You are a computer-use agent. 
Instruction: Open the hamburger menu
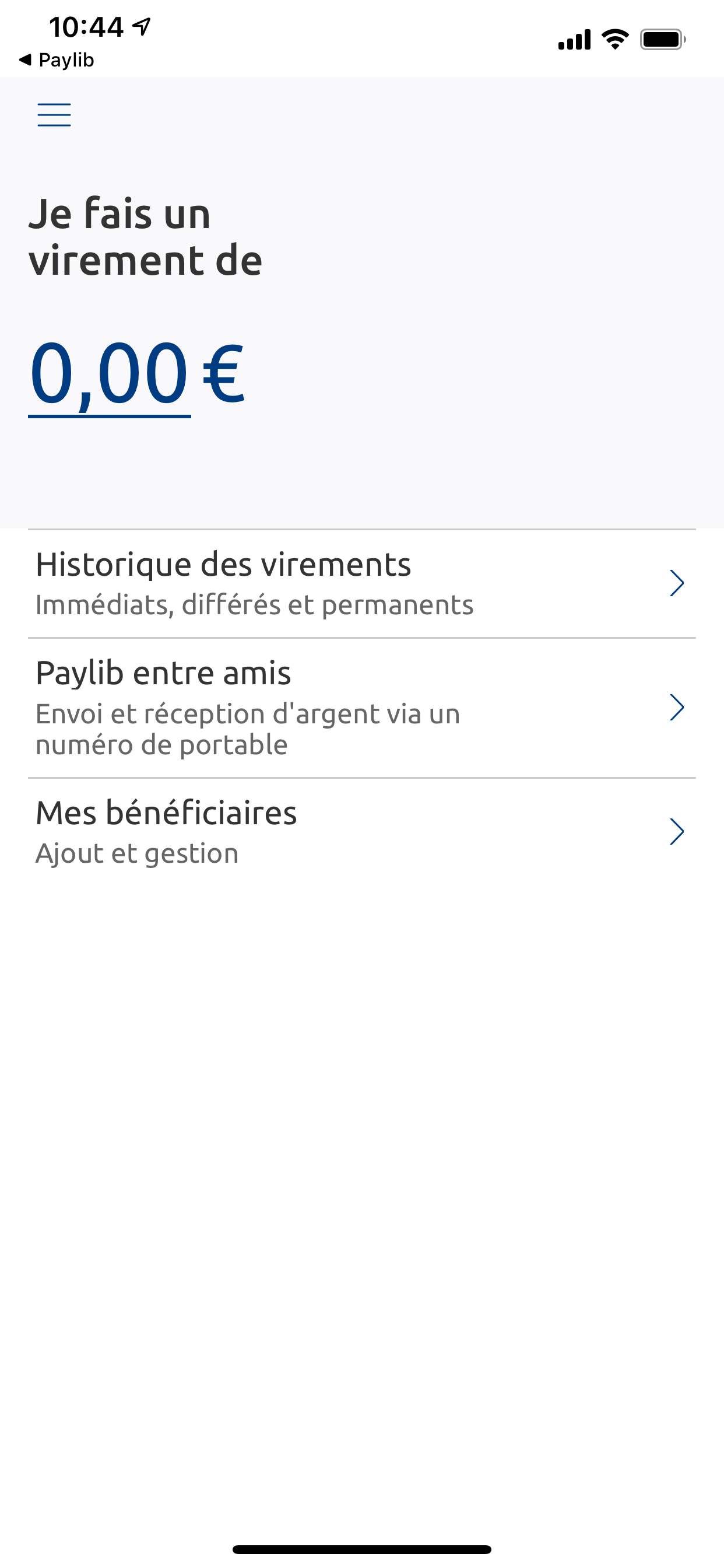click(x=54, y=114)
